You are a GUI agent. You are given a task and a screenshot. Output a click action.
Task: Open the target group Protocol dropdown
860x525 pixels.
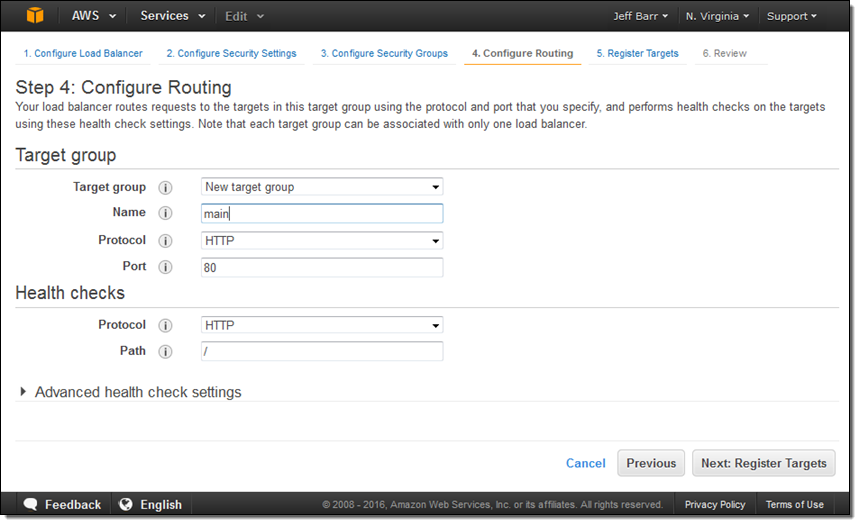tap(321, 241)
